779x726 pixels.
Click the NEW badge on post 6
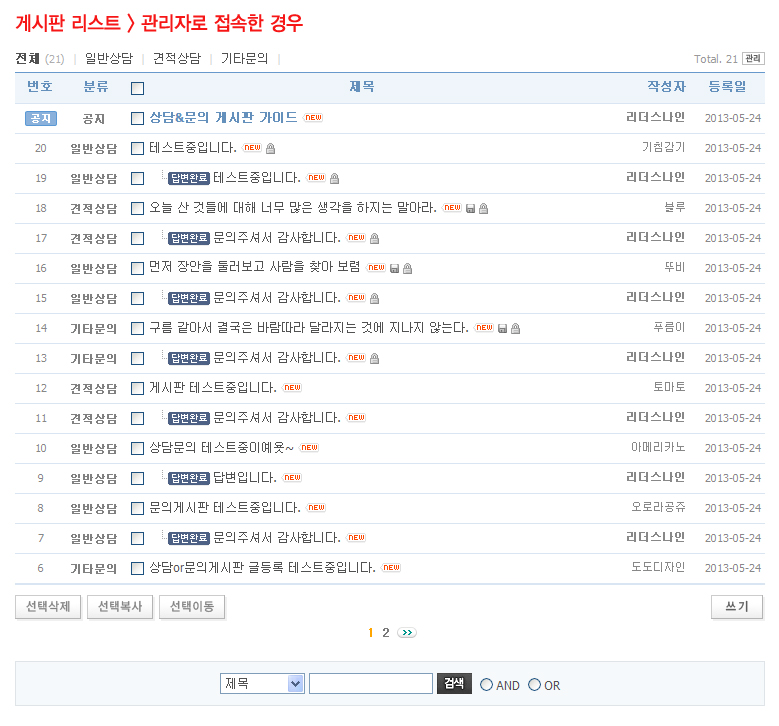[x=391, y=567]
